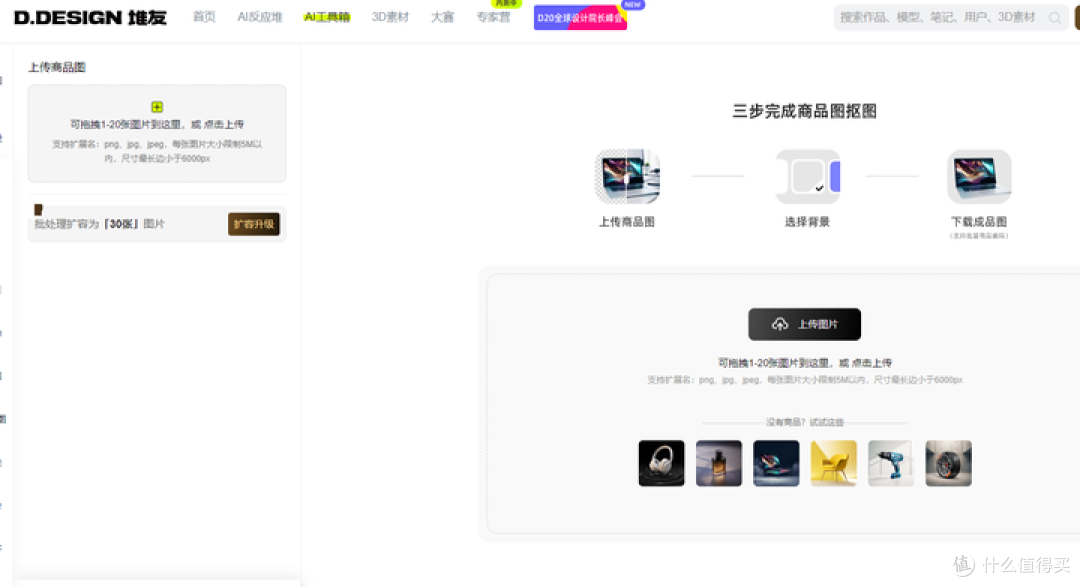
Task: Click the 扩容升级 button
Action: [x=254, y=224]
